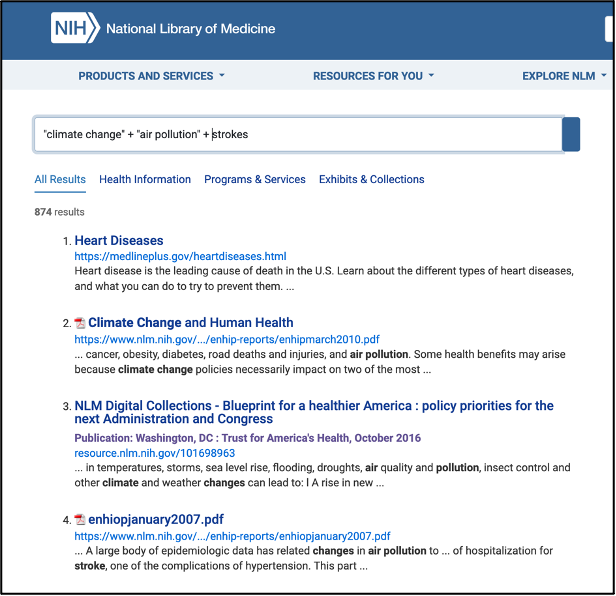Switch to Health Information tab
Viewport: 616px width, 596px height.
[x=145, y=180]
